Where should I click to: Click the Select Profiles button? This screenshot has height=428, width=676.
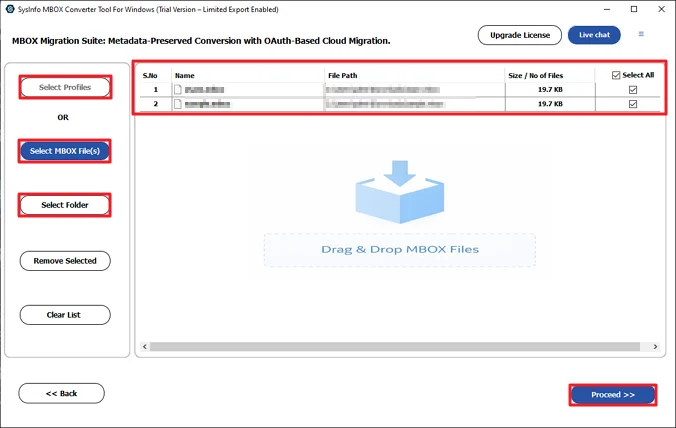coord(65,87)
